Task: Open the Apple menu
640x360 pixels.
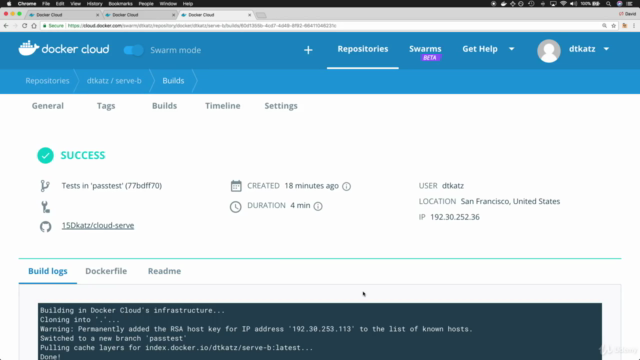Action: [9, 4]
